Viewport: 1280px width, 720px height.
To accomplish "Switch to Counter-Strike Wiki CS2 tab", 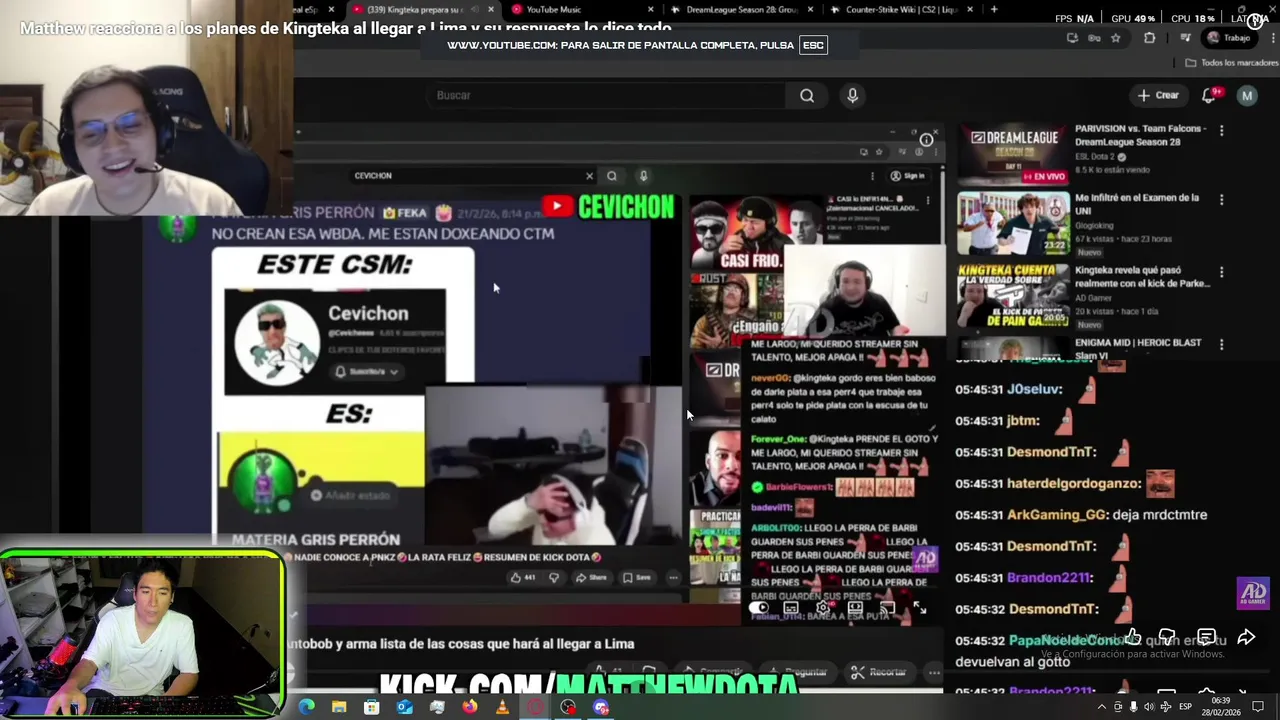I will pyautogui.click(x=901, y=9).
